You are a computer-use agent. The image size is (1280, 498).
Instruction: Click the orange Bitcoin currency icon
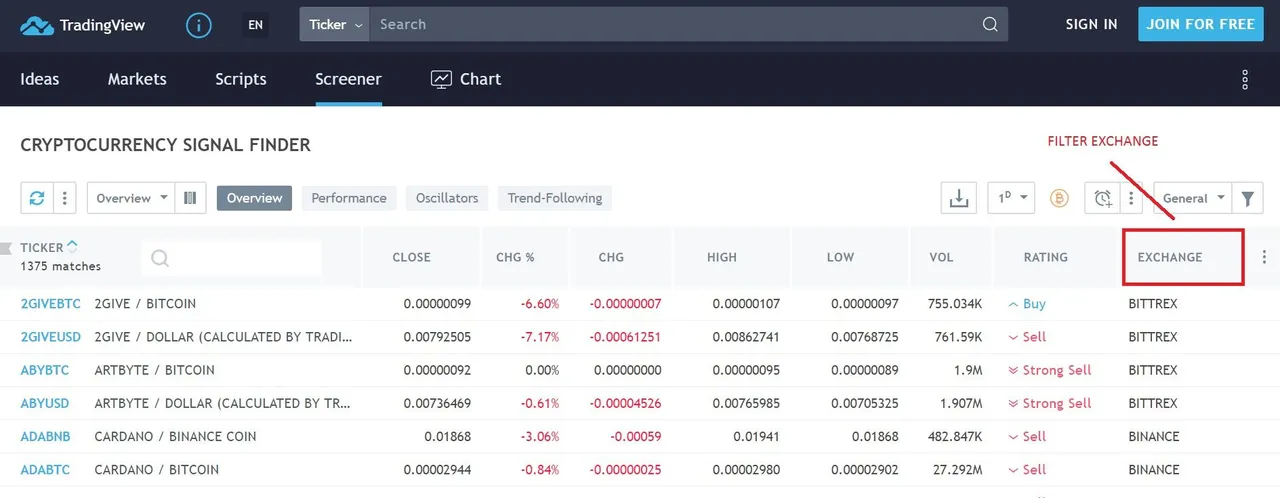[1059, 198]
